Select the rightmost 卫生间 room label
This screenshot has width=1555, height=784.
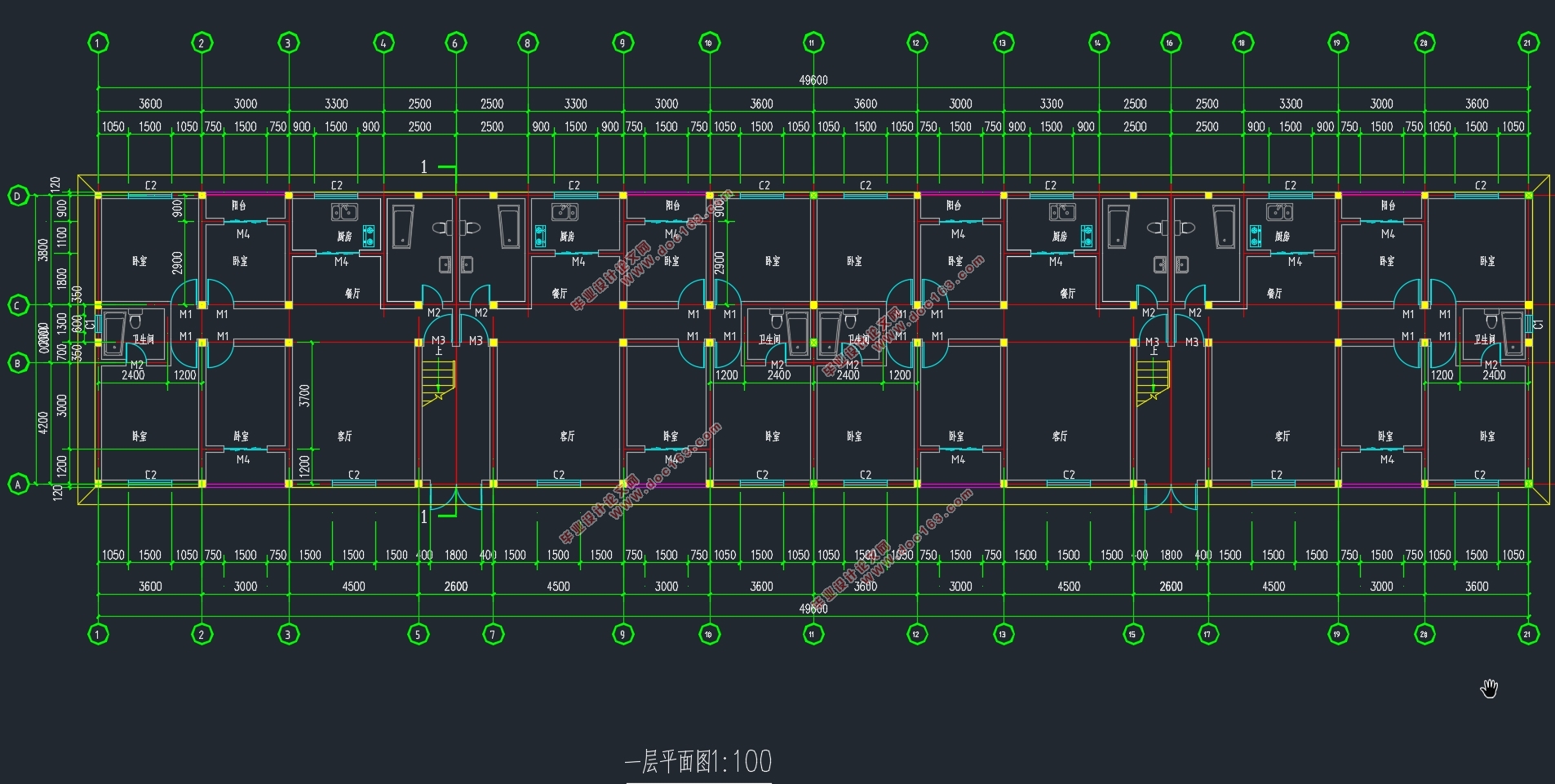(1485, 339)
